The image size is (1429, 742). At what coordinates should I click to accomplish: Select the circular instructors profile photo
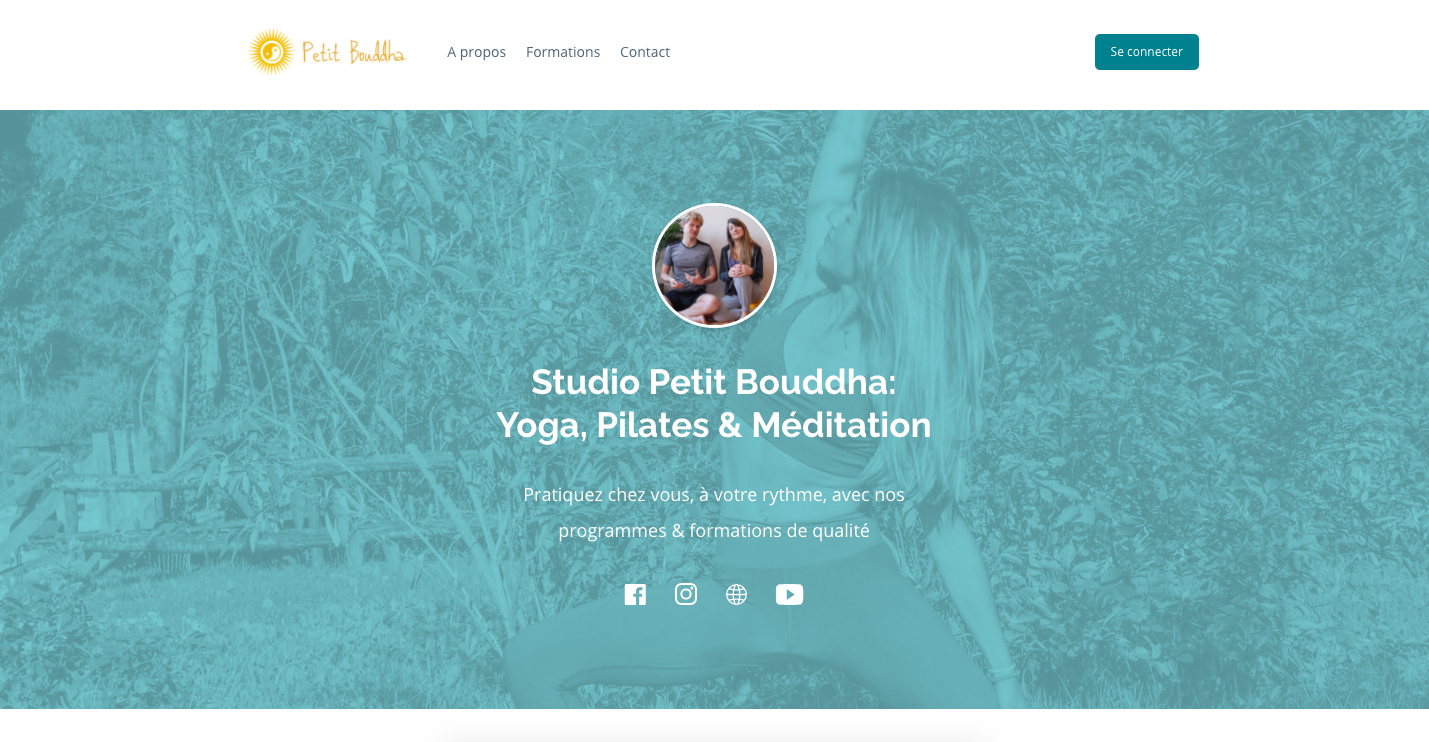(x=714, y=266)
